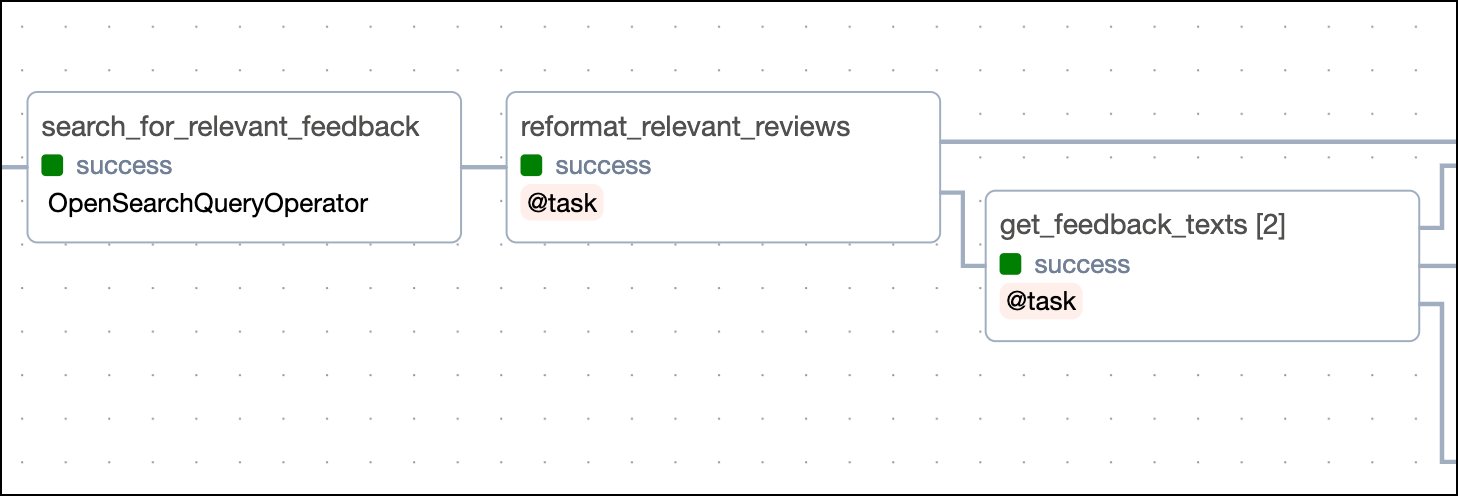Click the edge going downward from get_feedback_texts

click(x=1441, y=400)
